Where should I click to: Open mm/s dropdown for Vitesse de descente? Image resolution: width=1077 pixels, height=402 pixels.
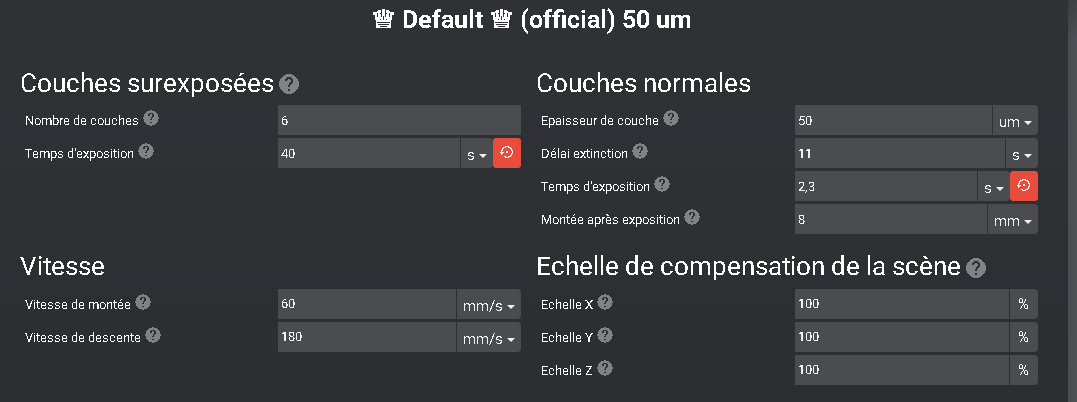[x=488, y=337]
